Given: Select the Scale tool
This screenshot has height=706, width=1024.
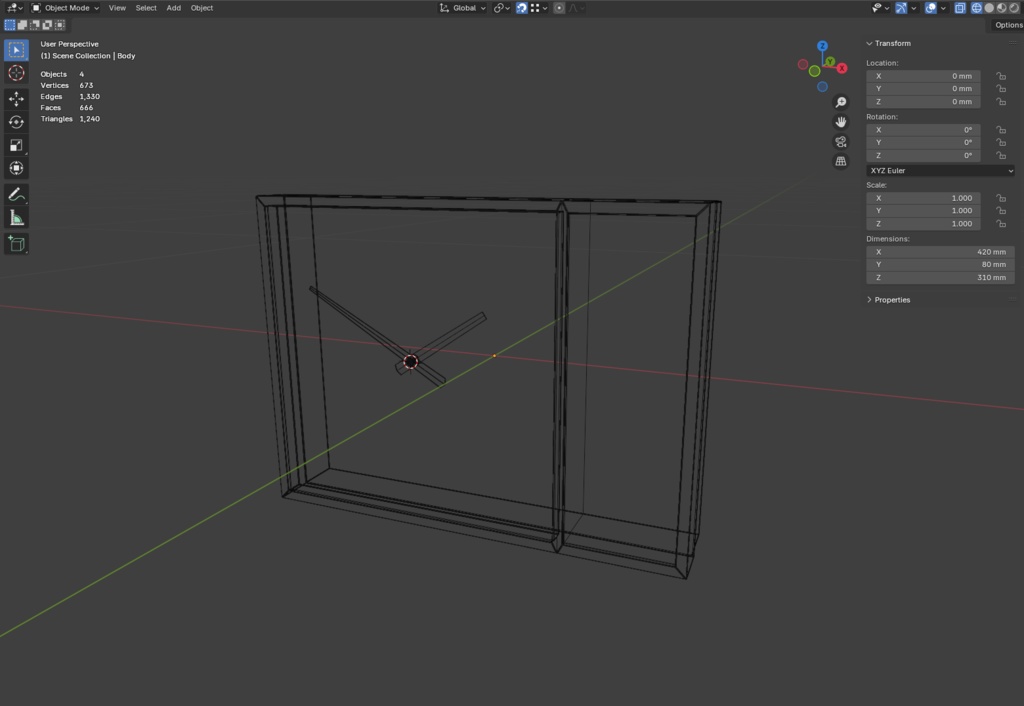Looking at the screenshot, I should coord(16,145).
